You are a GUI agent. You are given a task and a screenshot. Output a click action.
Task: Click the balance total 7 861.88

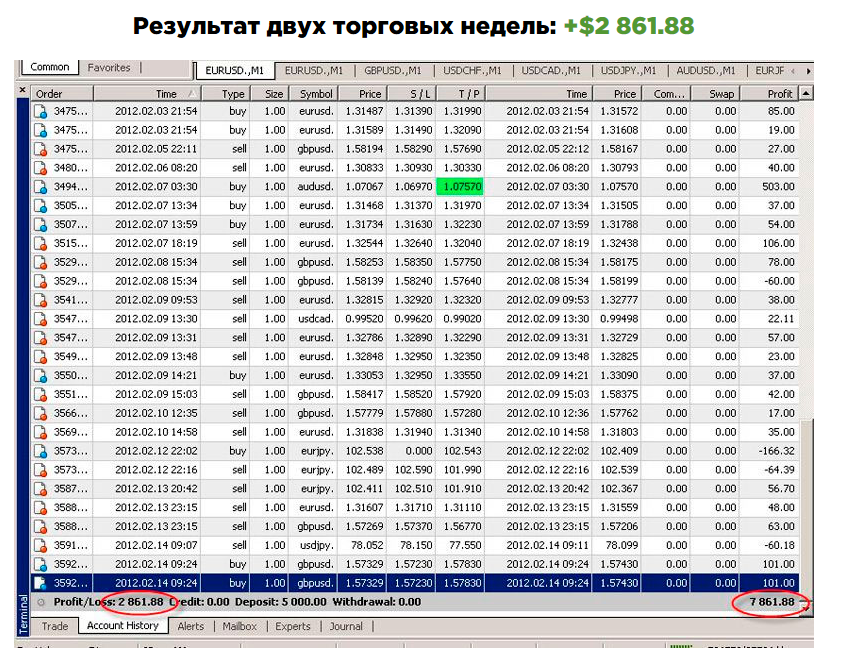tap(772, 602)
